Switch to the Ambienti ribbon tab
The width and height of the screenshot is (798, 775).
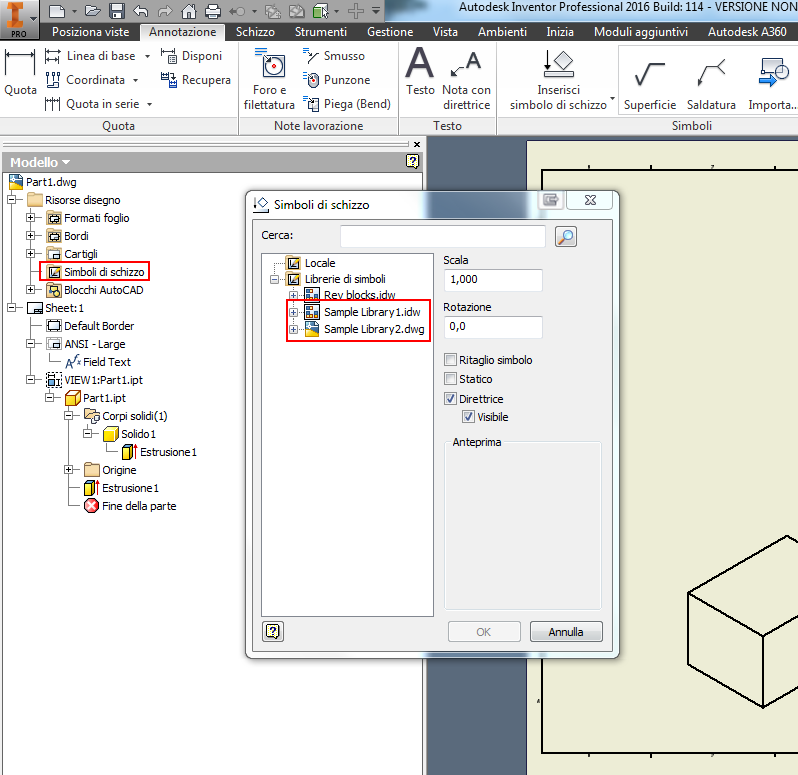pos(502,32)
